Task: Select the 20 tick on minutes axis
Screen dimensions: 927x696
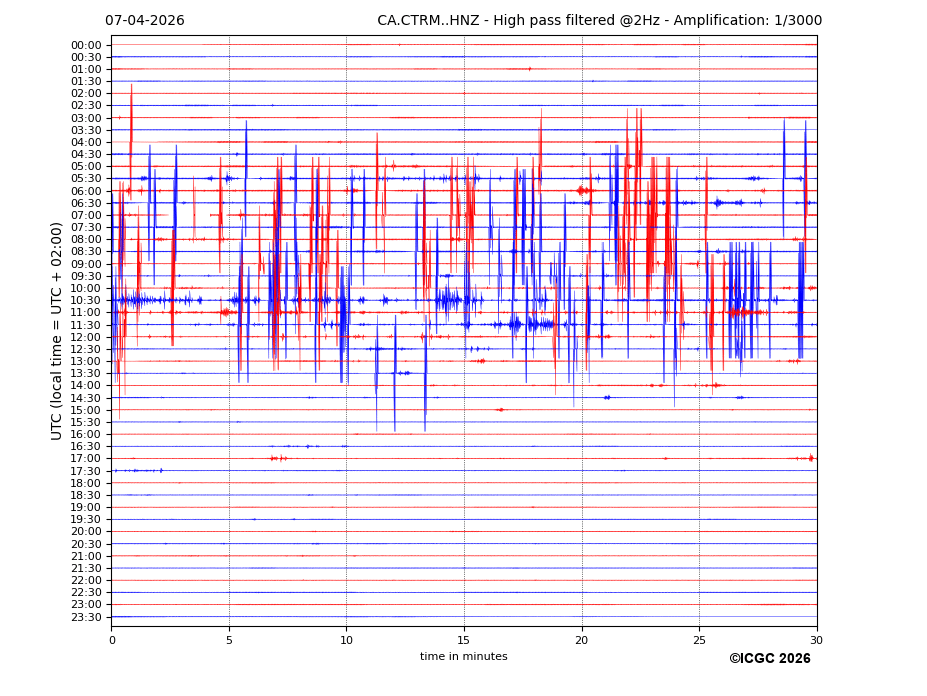Action: tap(582, 639)
